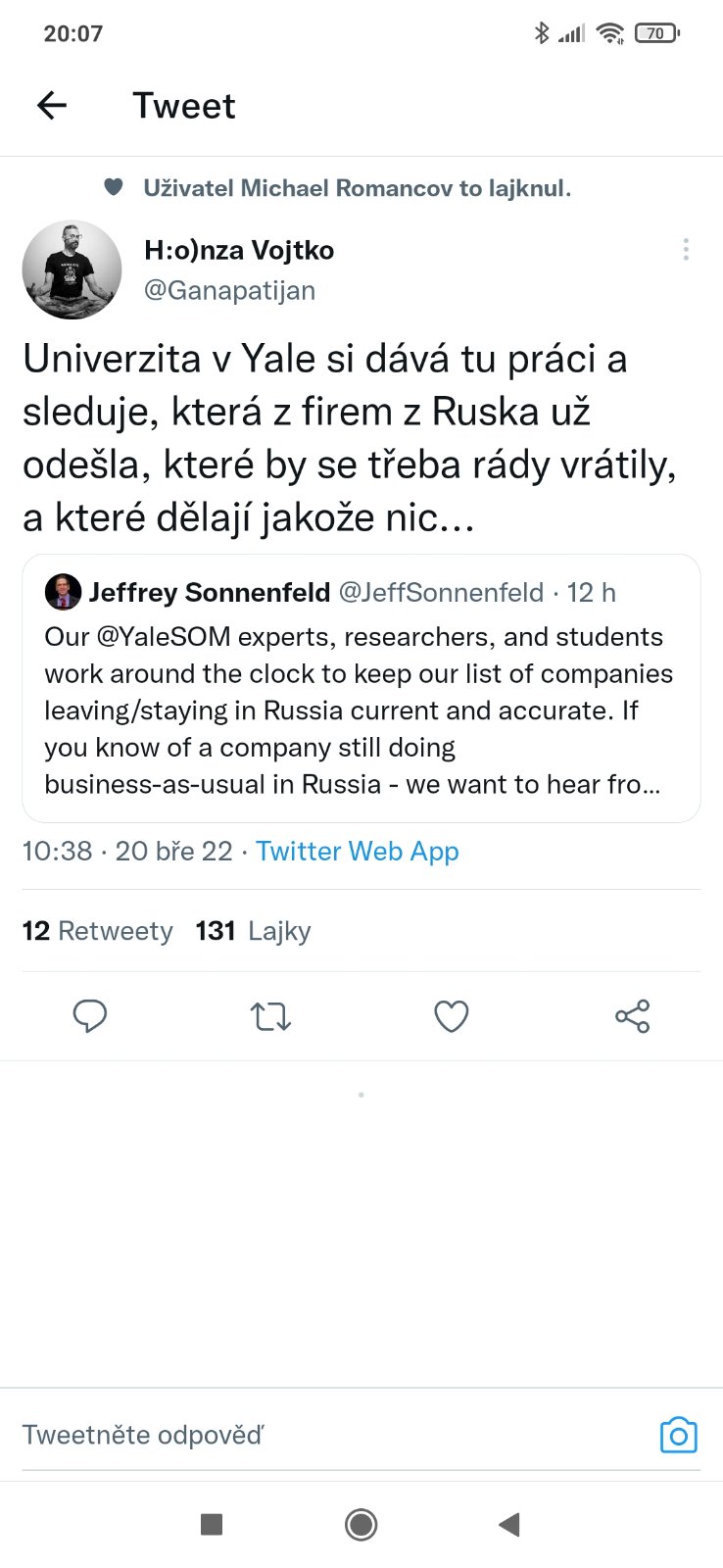
Task: Tap Android home circle button
Action: click(x=361, y=1524)
